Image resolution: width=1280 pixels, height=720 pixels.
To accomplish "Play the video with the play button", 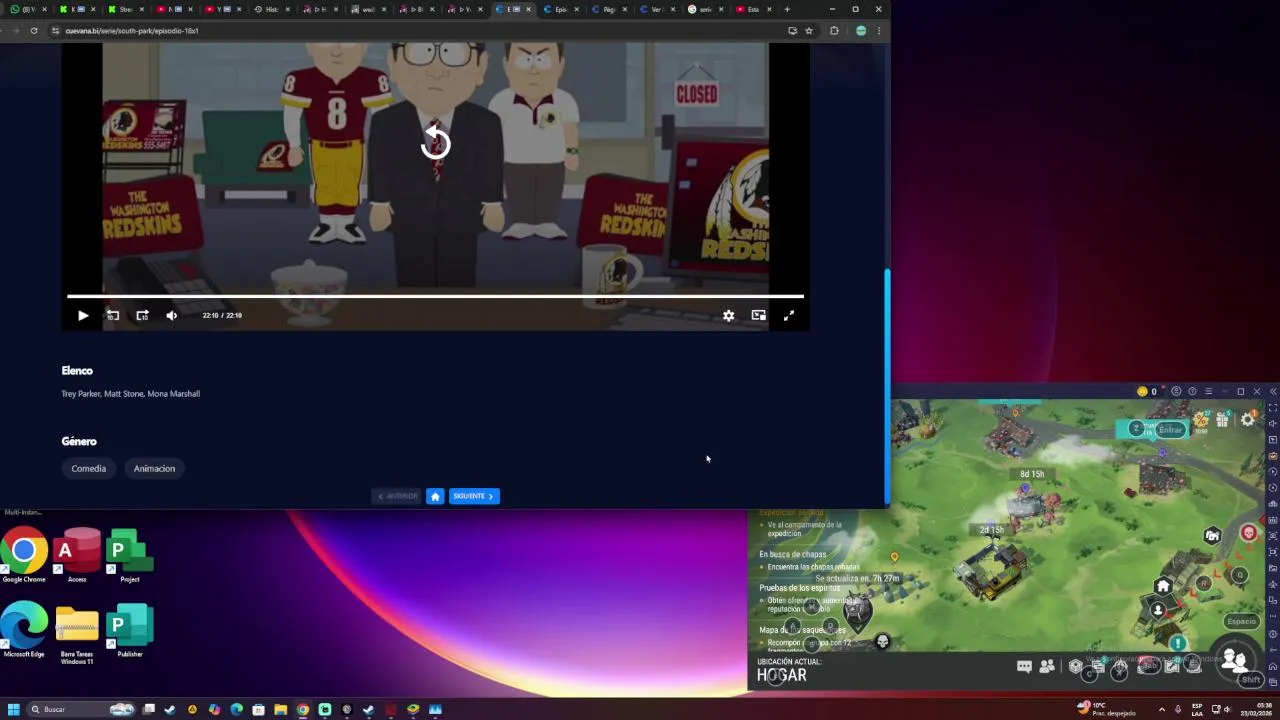I will (x=83, y=315).
